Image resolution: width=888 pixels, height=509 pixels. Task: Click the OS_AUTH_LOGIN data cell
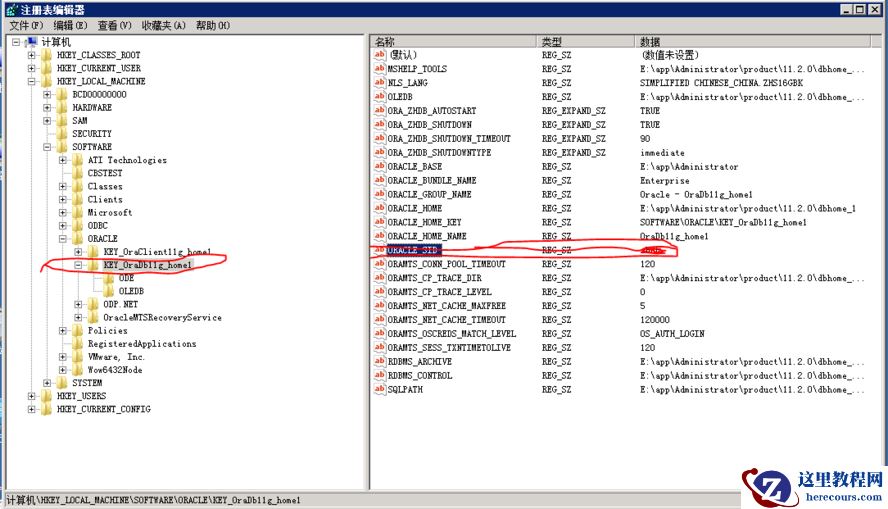[672, 333]
